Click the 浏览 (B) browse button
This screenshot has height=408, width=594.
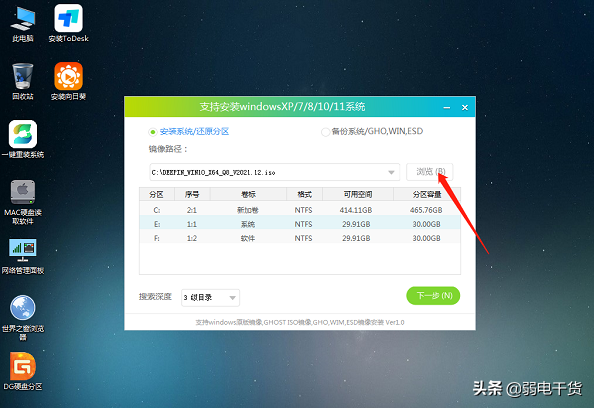coord(430,172)
